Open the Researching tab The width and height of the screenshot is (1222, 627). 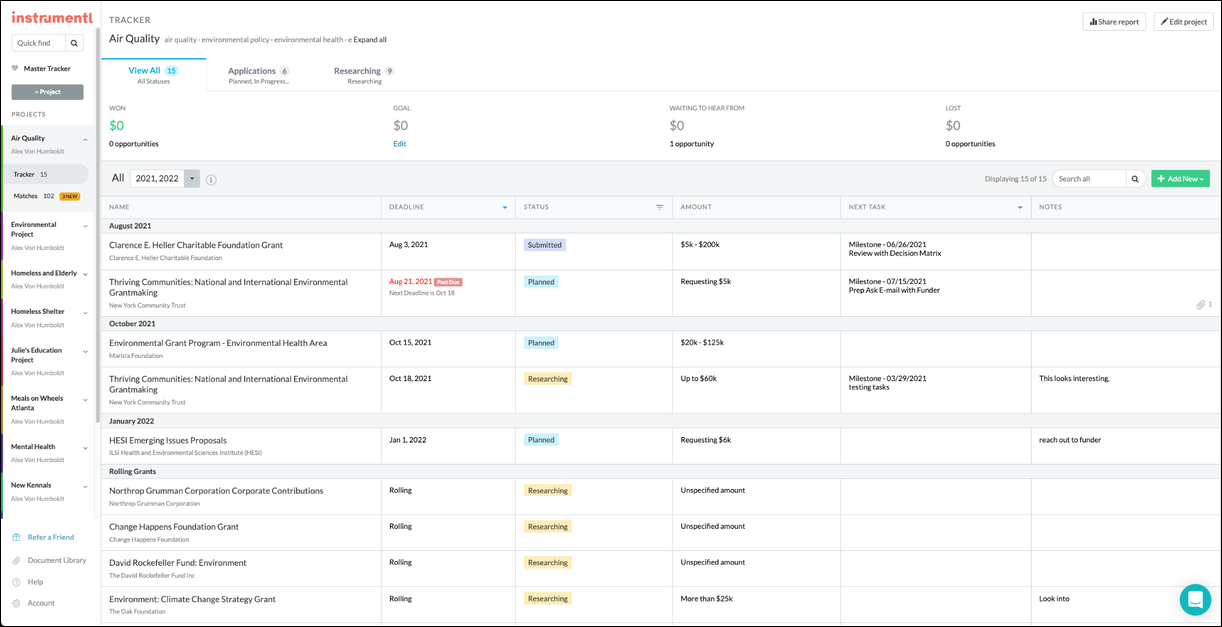(x=357, y=71)
